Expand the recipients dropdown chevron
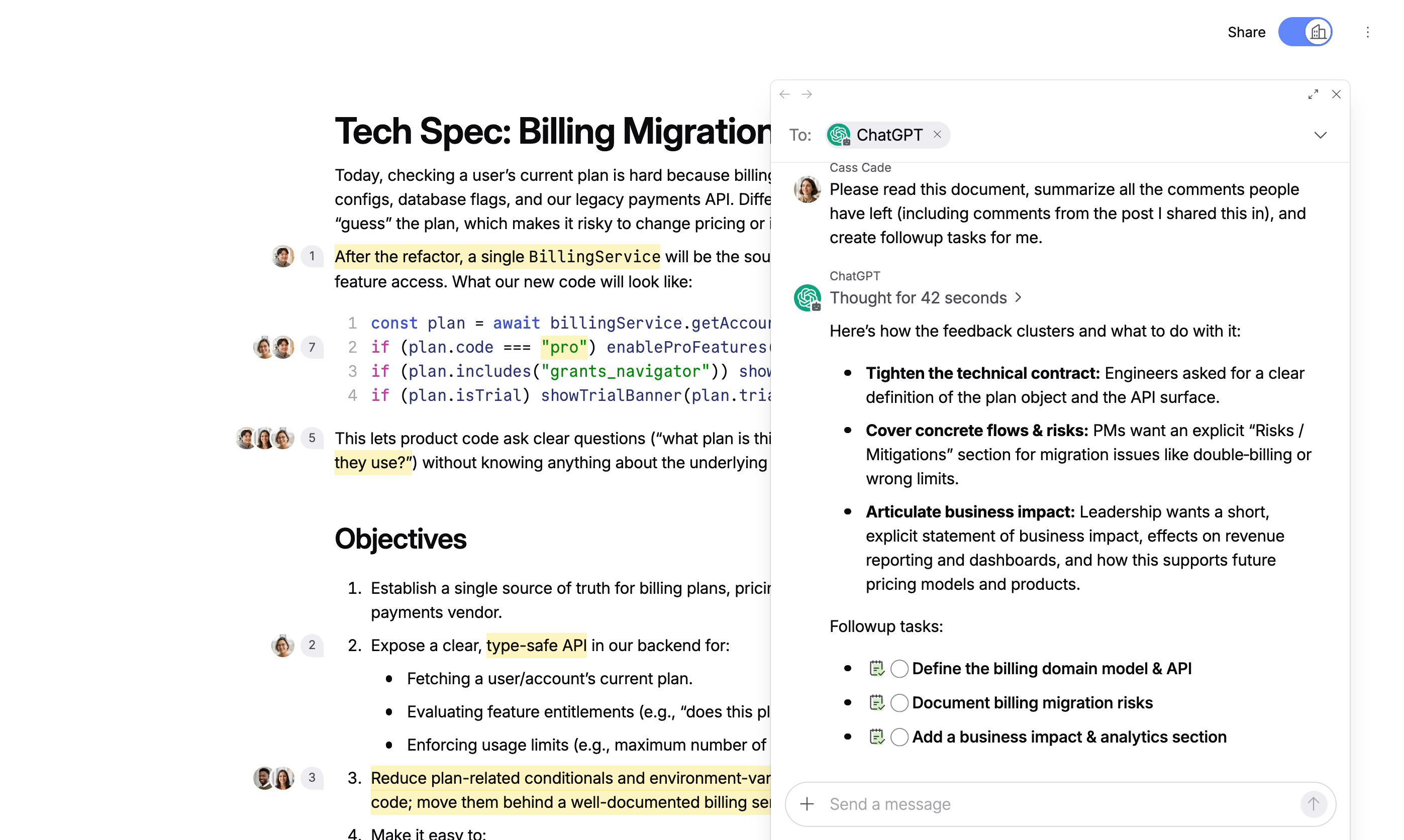The width and height of the screenshot is (1404, 840). tap(1320, 135)
